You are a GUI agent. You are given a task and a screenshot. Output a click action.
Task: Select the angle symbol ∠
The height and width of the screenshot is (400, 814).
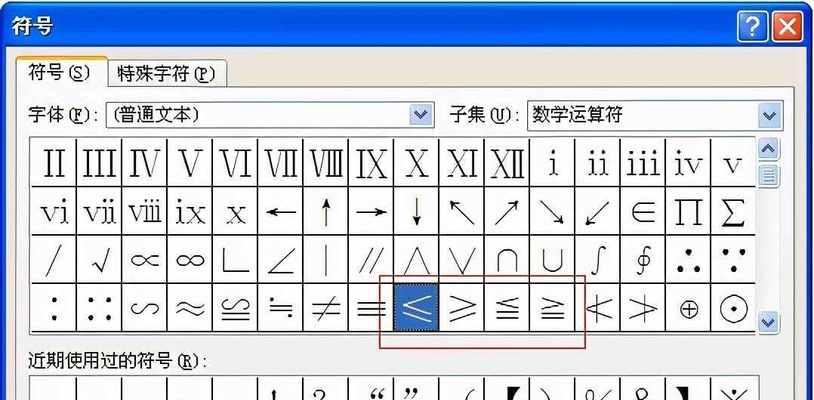(x=280, y=259)
